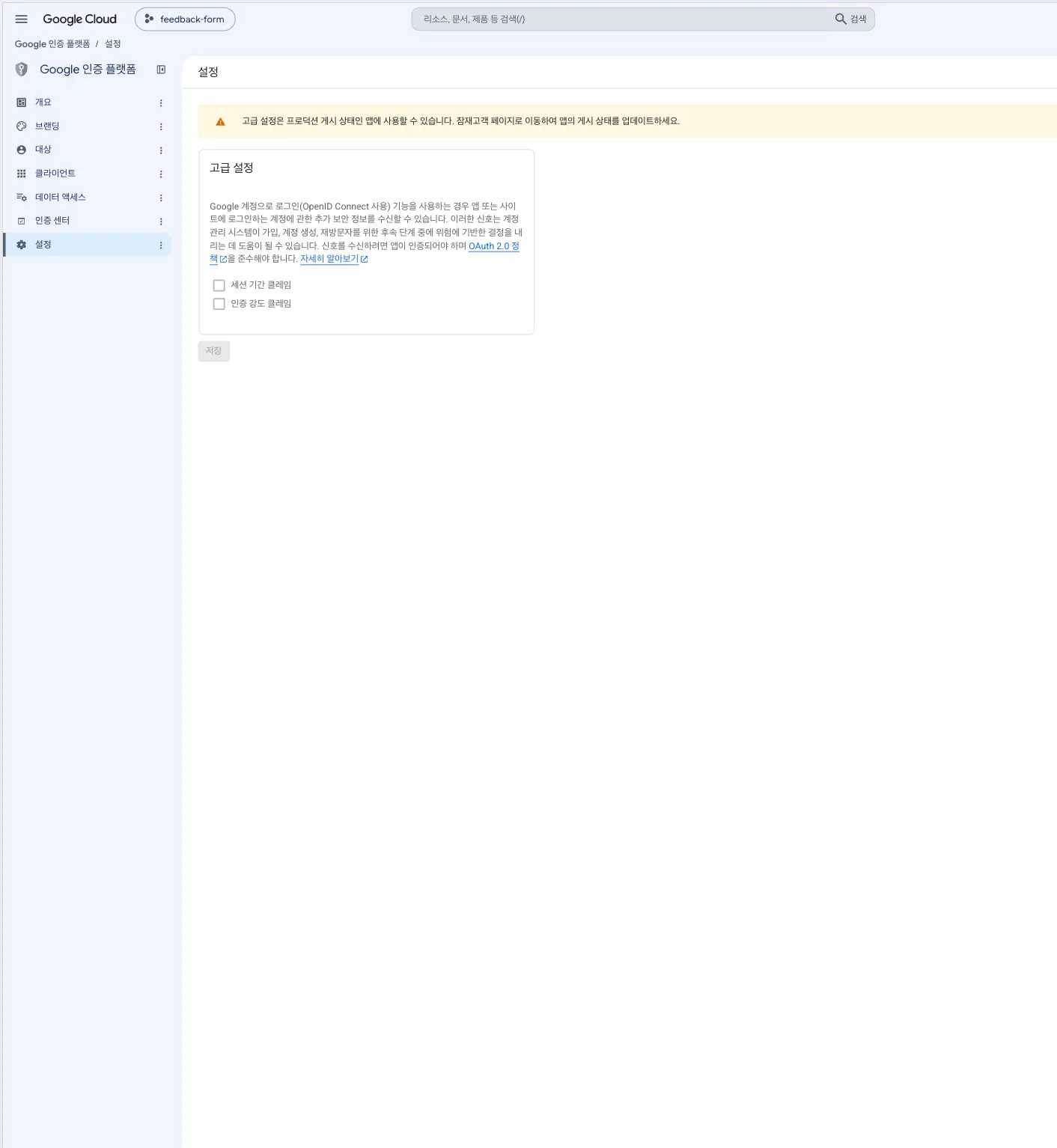Screen dimensions: 1057x1148
Task: Open more options for 개요
Action: pos(161,103)
